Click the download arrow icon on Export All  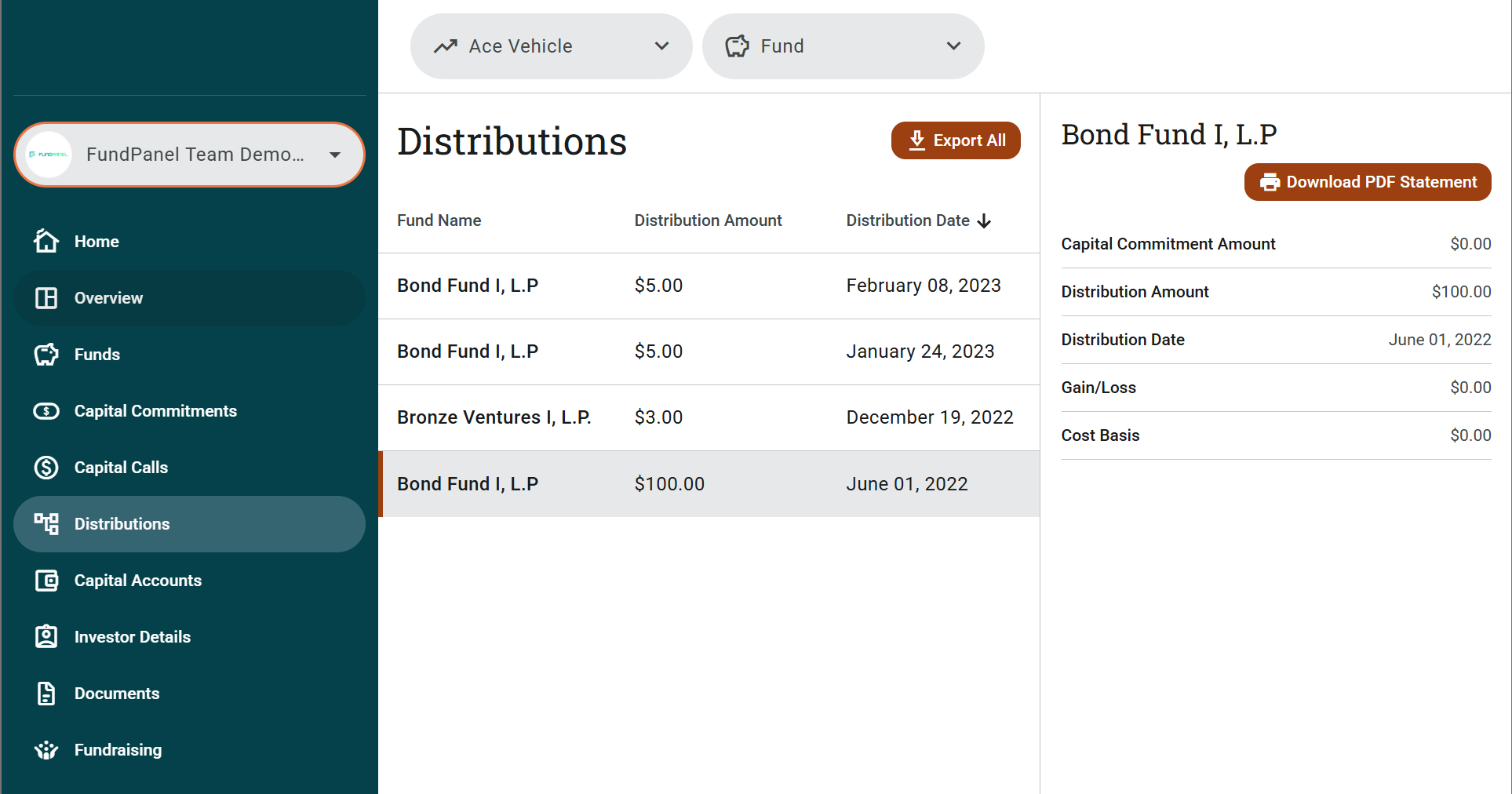916,140
